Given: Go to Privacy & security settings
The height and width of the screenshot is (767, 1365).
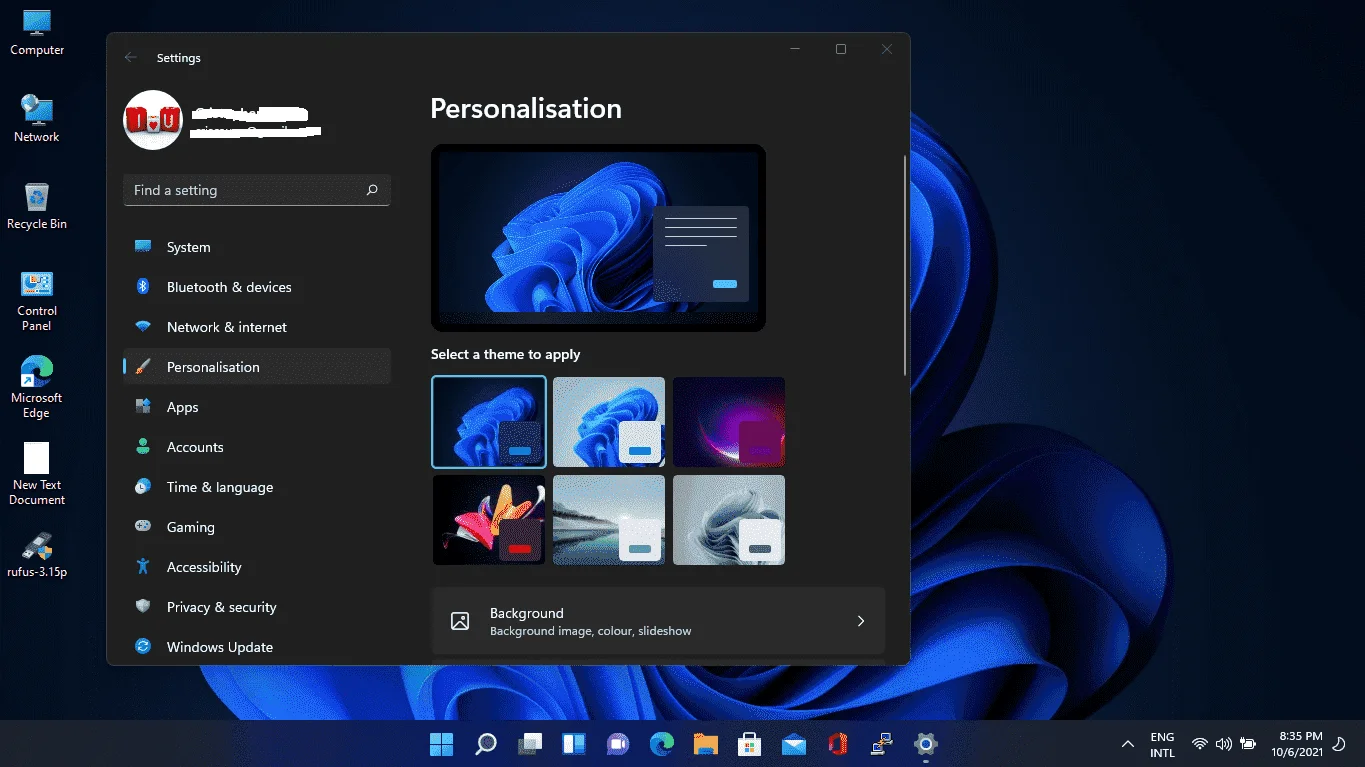Looking at the screenshot, I should coord(256,607).
